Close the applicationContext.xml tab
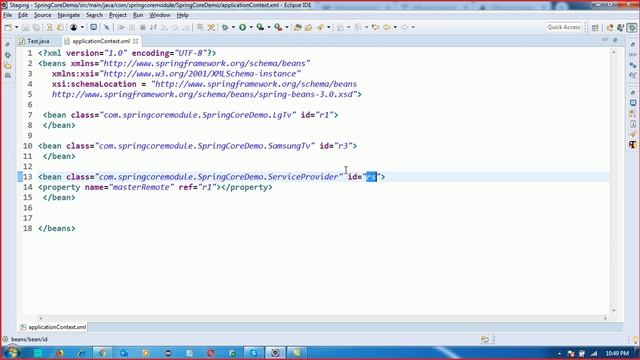The image size is (640, 360). pos(136,41)
